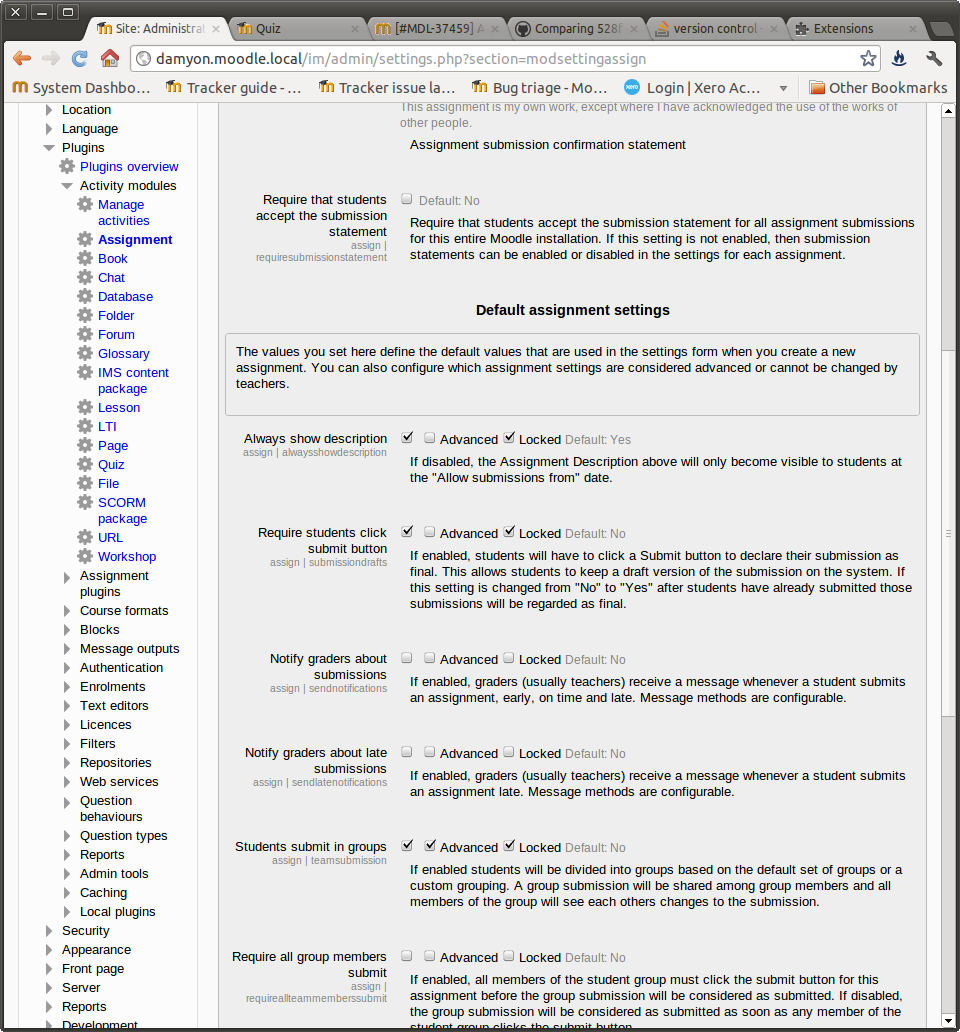Open the wrench settings menu
The width and height of the screenshot is (960, 1032).
tap(934, 59)
